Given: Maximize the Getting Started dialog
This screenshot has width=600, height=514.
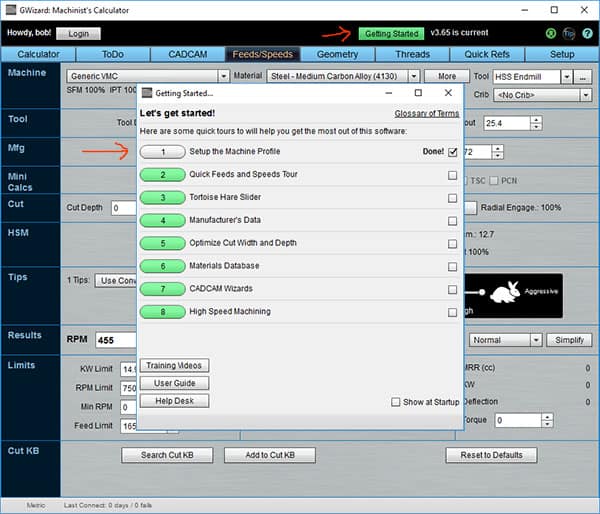Looking at the screenshot, I should pyautogui.click(x=418, y=93).
